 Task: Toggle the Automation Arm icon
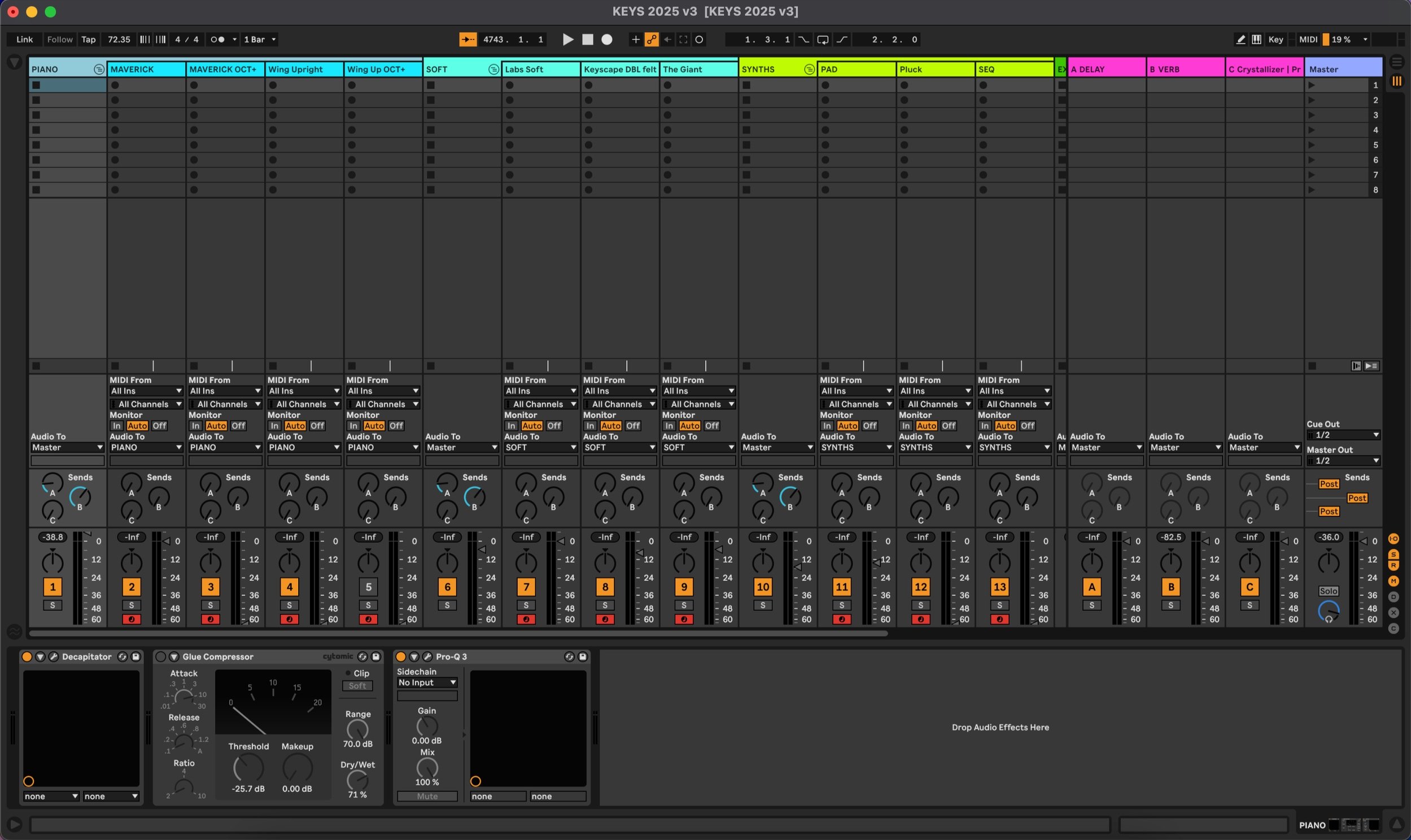point(652,40)
